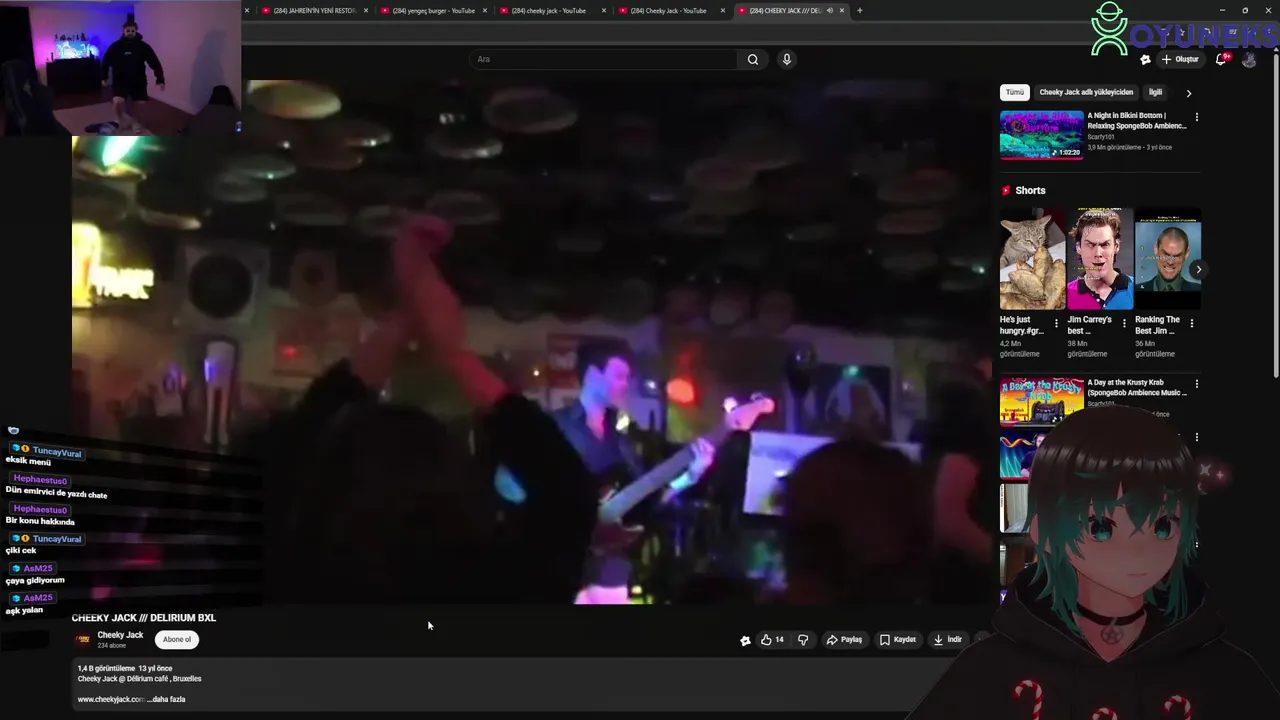
Task: Click the Paylaş share button
Action: pos(844,640)
